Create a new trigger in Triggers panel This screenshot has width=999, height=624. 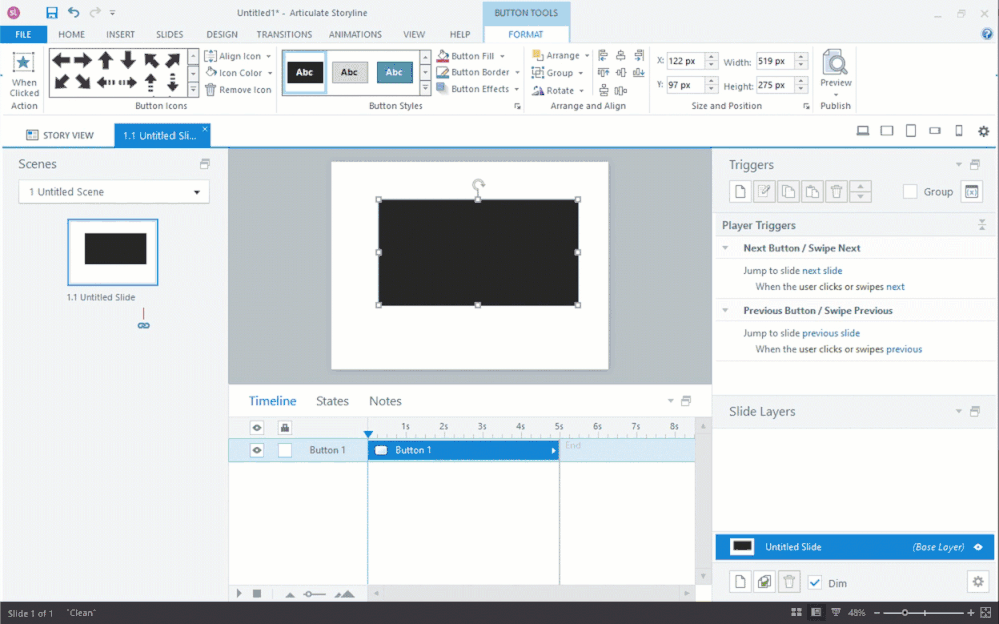coord(739,192)
